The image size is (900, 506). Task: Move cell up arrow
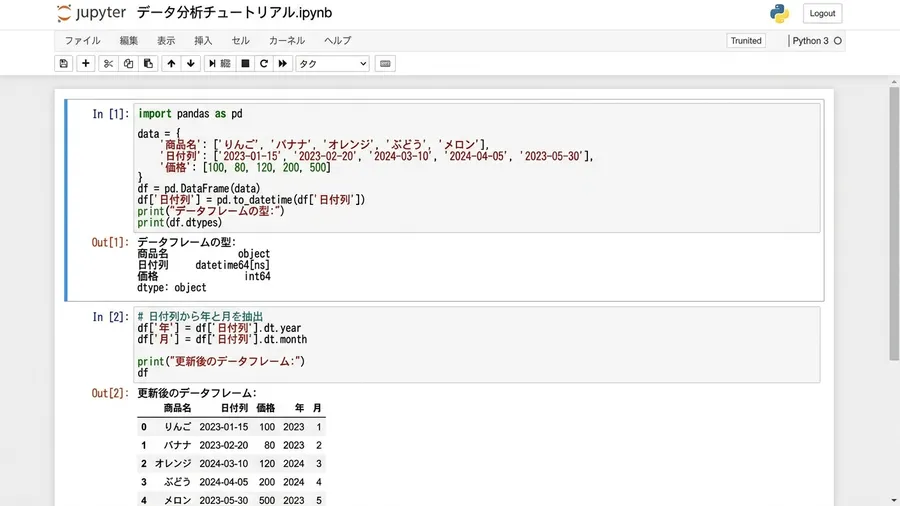171,64
